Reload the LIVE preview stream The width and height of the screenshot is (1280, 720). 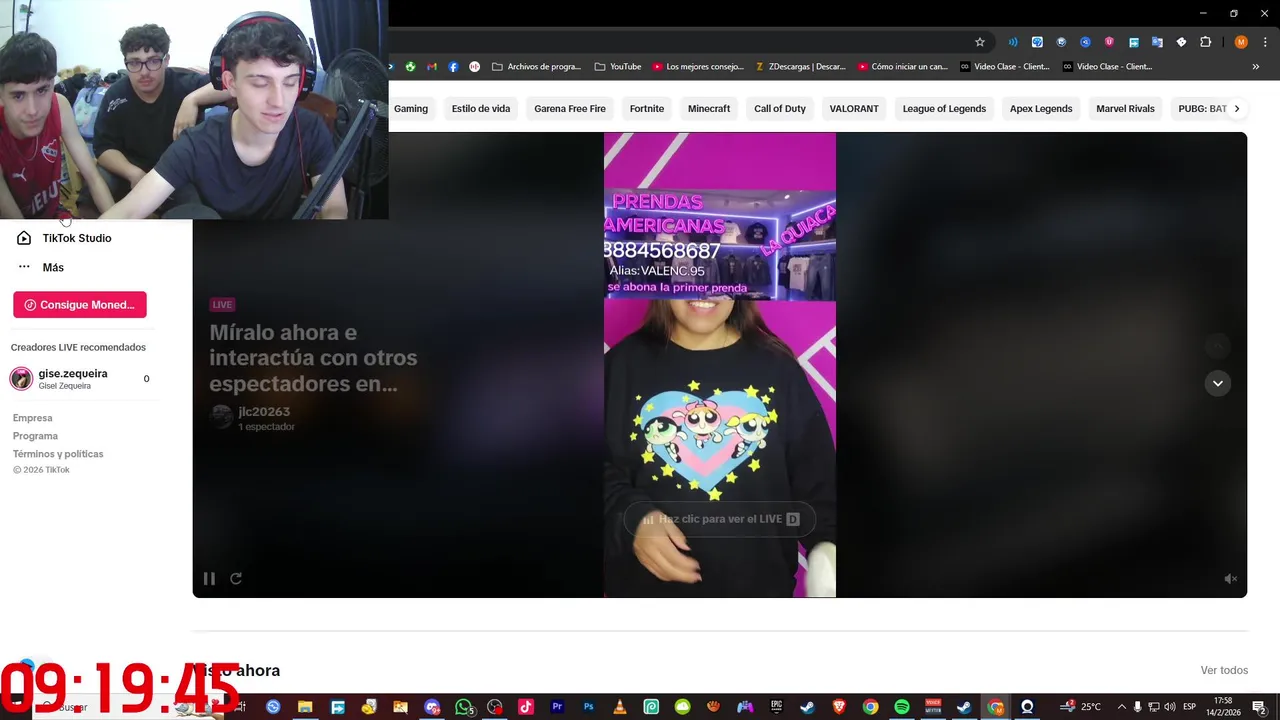(236, 578)
